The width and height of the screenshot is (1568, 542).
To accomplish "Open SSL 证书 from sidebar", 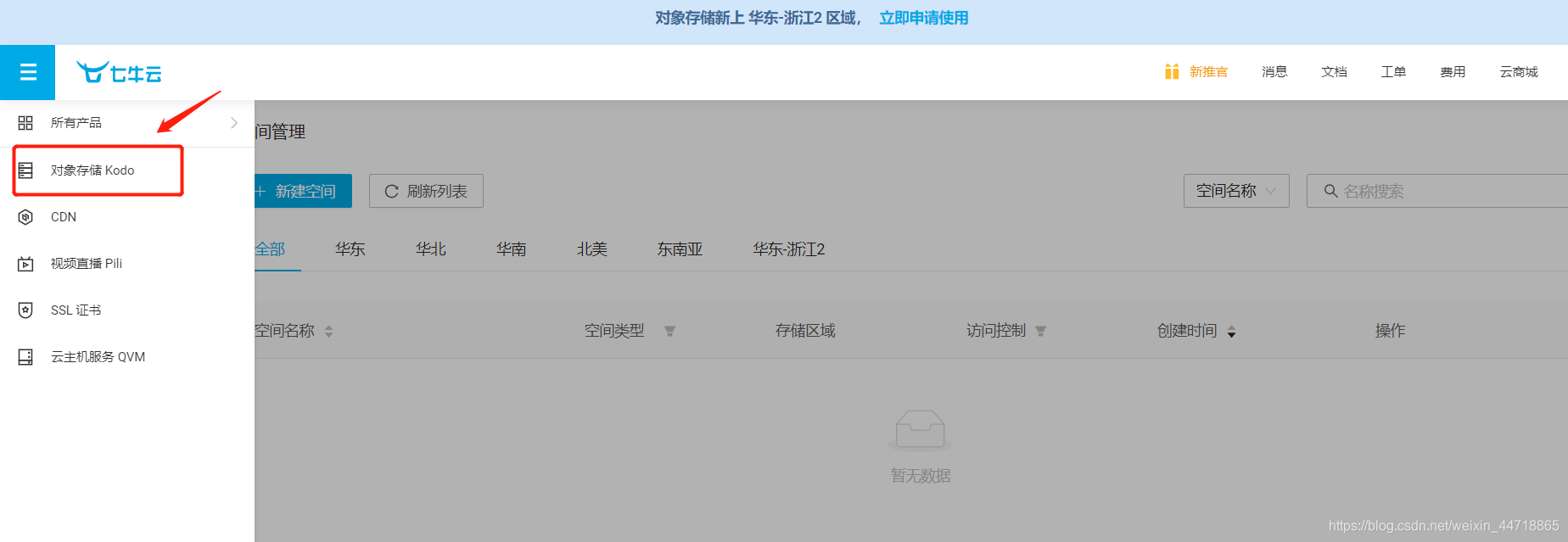I will 127,310.
